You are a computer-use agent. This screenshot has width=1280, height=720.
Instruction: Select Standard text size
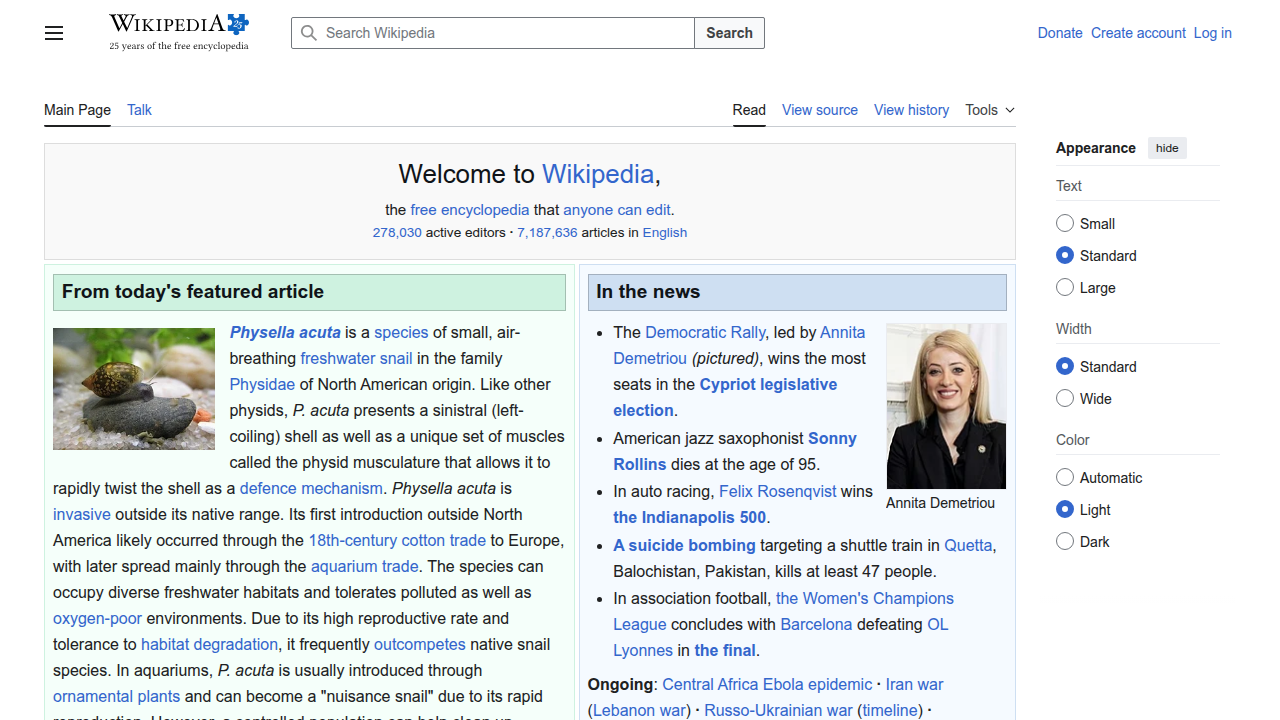[x=1065, y=255]
